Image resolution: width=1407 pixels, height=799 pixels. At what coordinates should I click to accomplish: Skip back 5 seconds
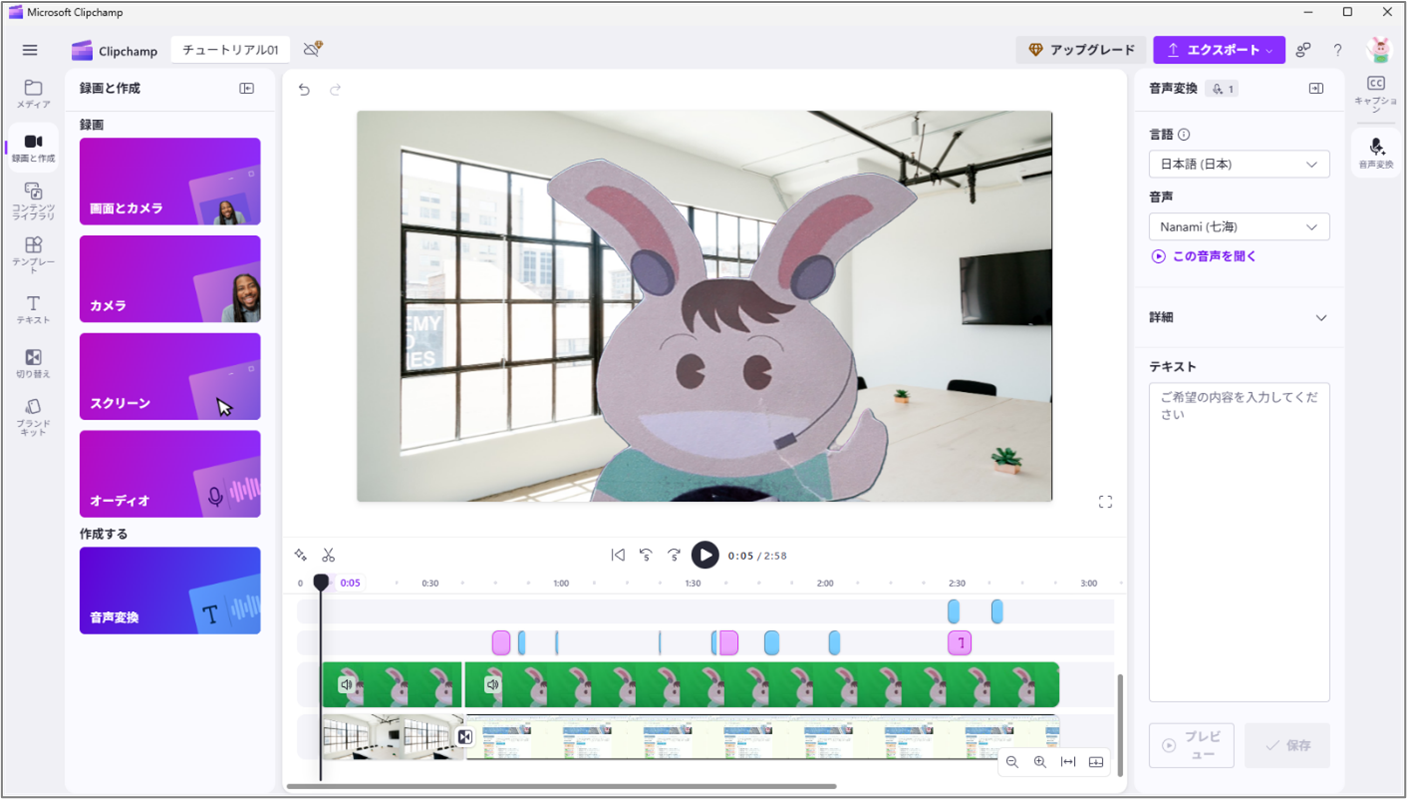pyautogui.click(x=646, y=555)
